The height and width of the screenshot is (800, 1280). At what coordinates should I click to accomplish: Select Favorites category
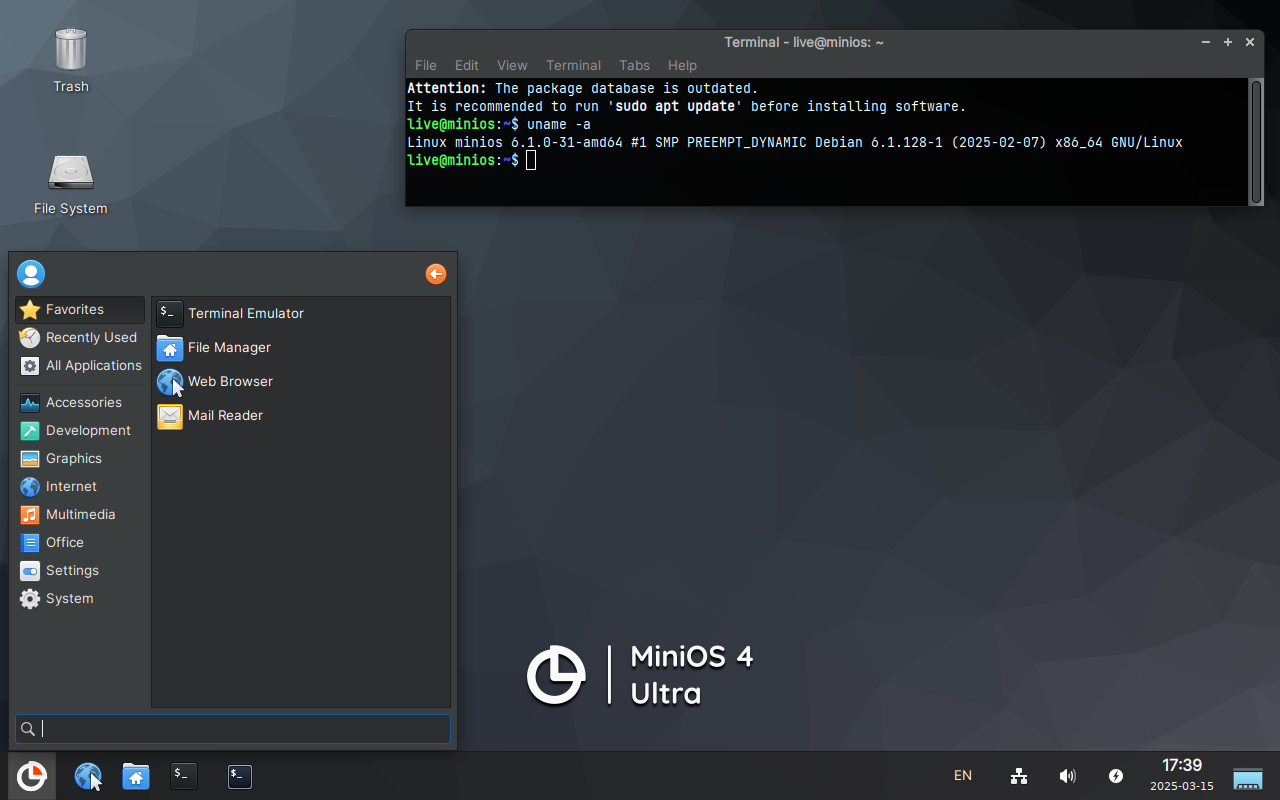(80, 310)
